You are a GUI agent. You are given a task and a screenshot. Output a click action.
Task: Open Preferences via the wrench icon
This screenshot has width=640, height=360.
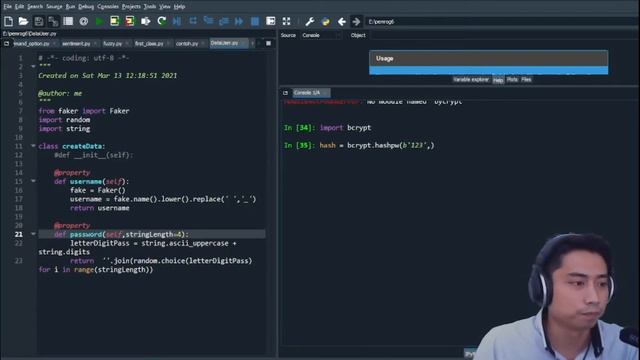point(310,21)
